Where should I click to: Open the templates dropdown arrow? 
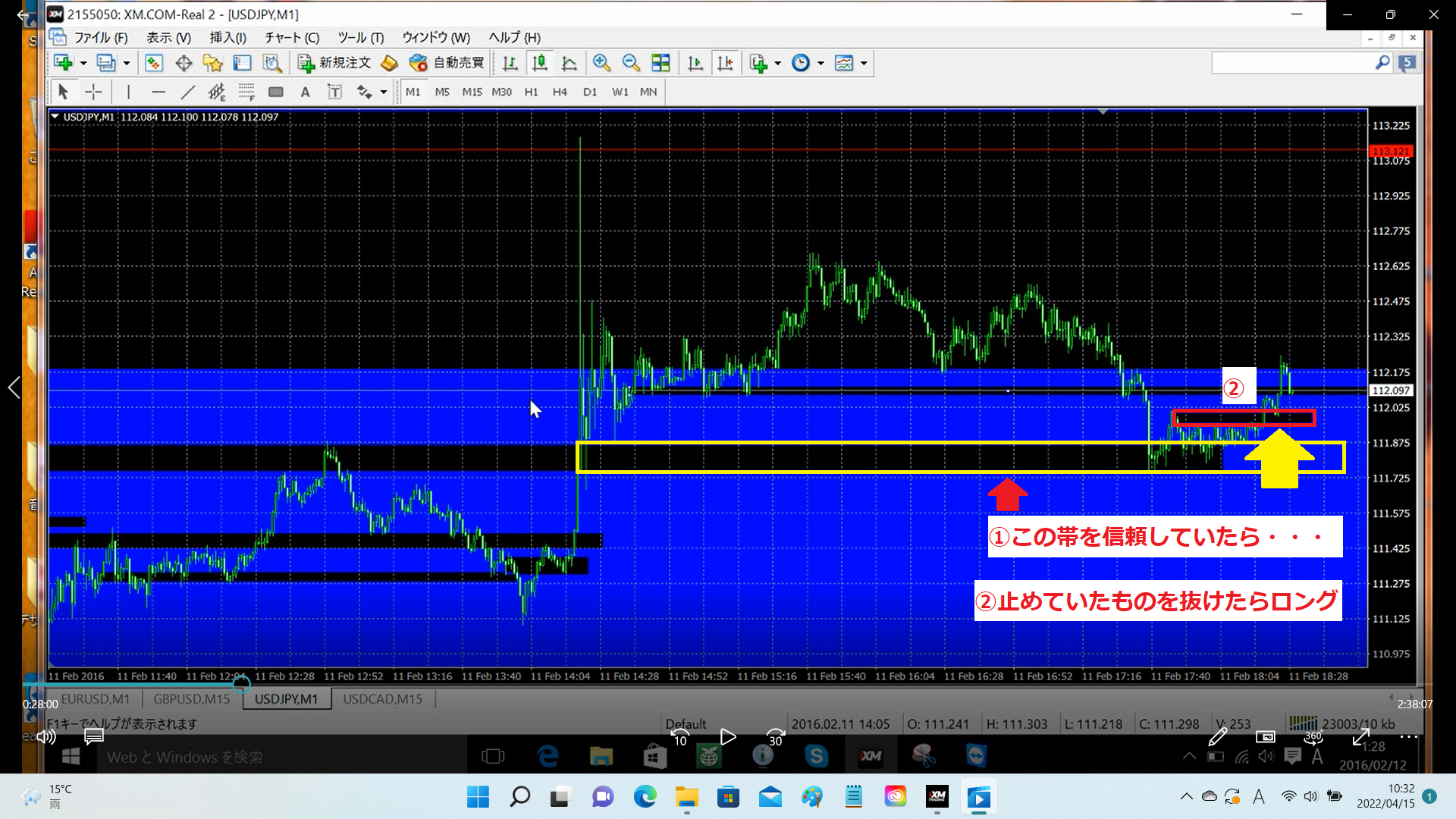pos(864,64)
